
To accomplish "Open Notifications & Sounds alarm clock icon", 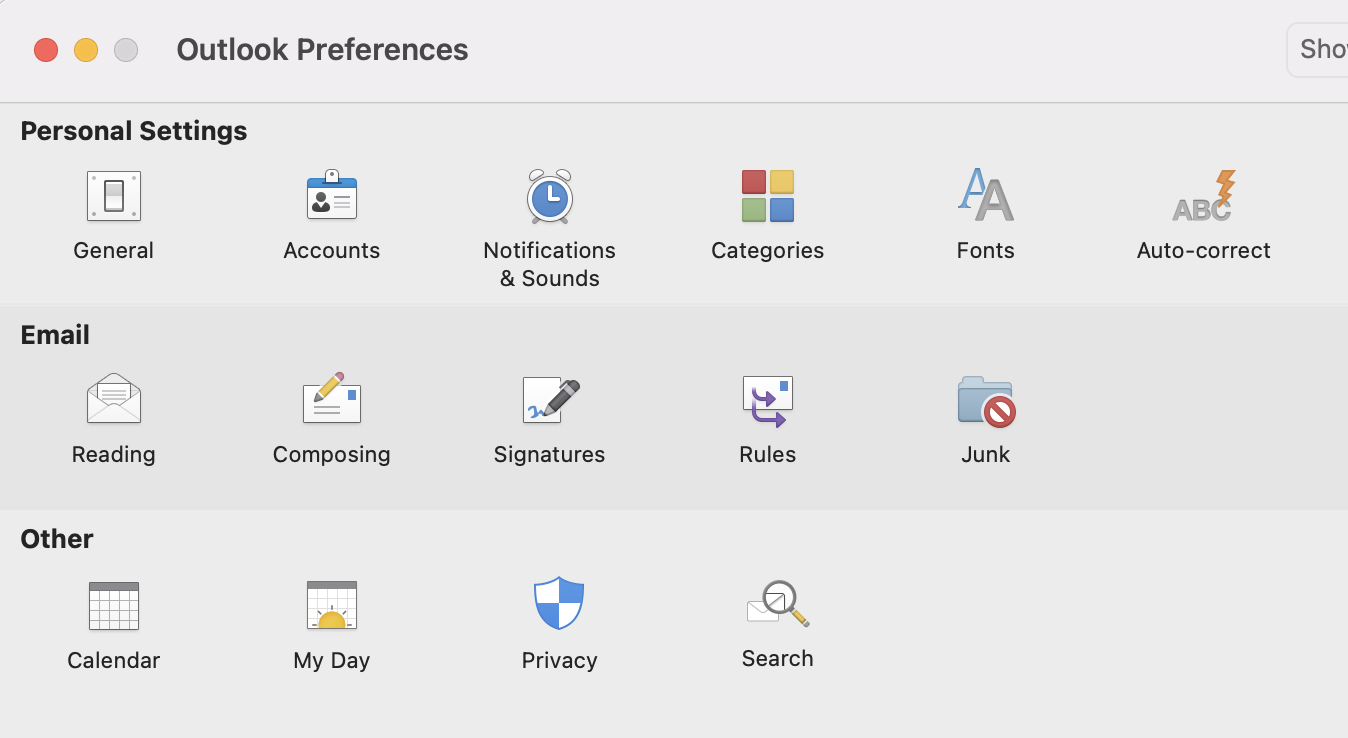I will pyautogui.click(x=549, y=196).
